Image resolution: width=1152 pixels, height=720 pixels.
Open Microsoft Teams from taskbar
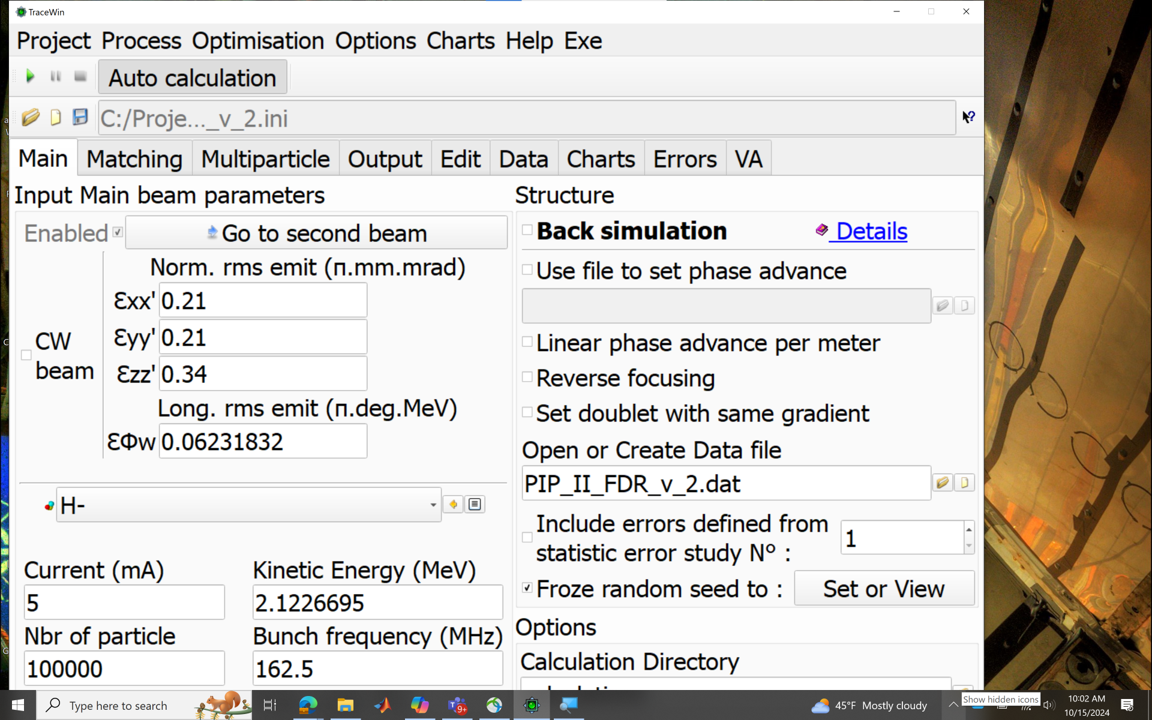(x=457, y=705)
